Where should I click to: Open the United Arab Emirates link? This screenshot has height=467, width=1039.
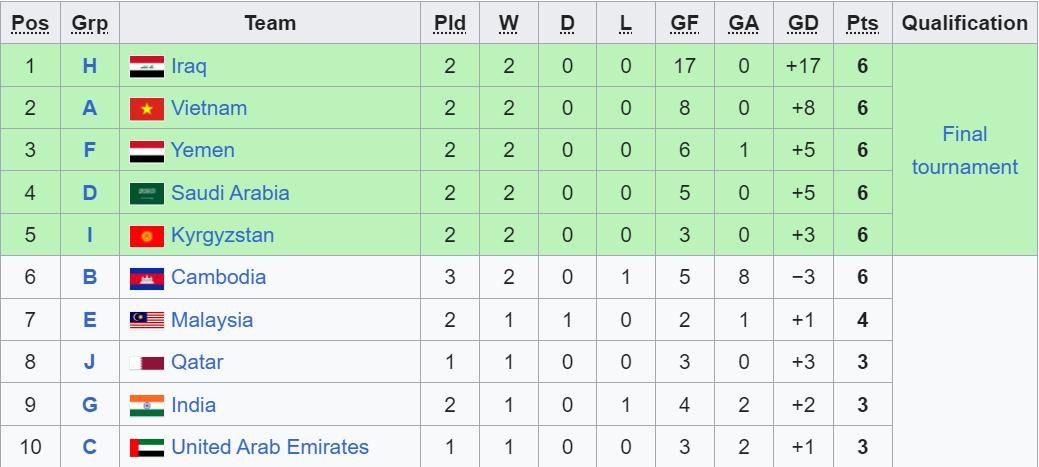(x=270, y=447)
